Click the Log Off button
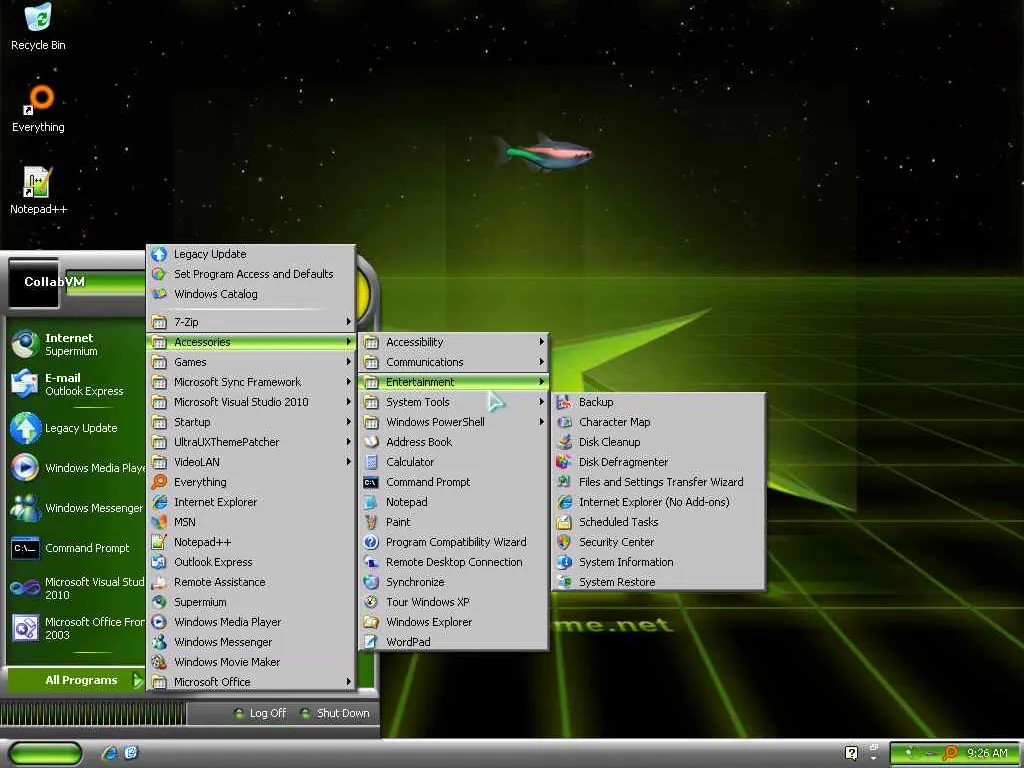 coord(260,714)
